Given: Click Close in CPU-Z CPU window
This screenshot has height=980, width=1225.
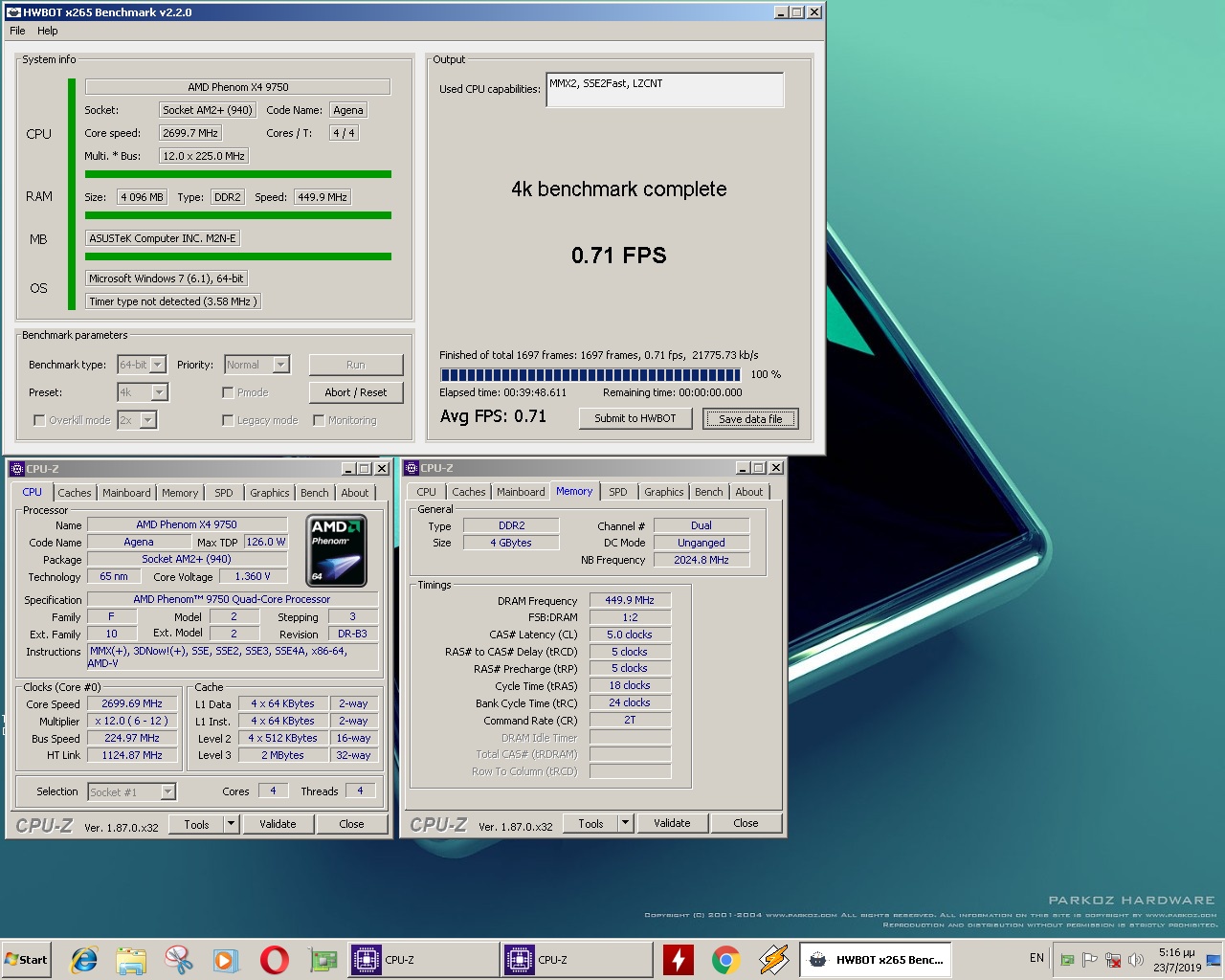Looking at the screenshot, I should click(351, 824).
